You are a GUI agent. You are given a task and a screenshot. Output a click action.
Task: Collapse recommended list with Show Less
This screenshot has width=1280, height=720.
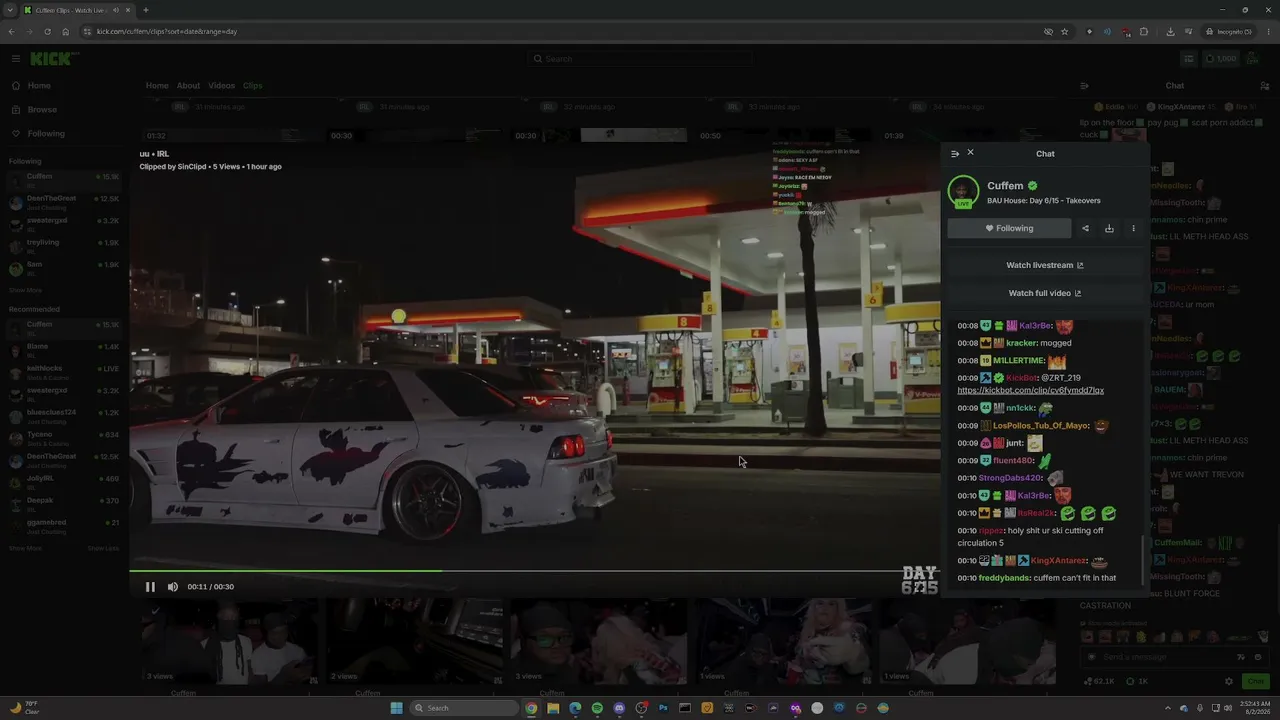pos(103,548)
